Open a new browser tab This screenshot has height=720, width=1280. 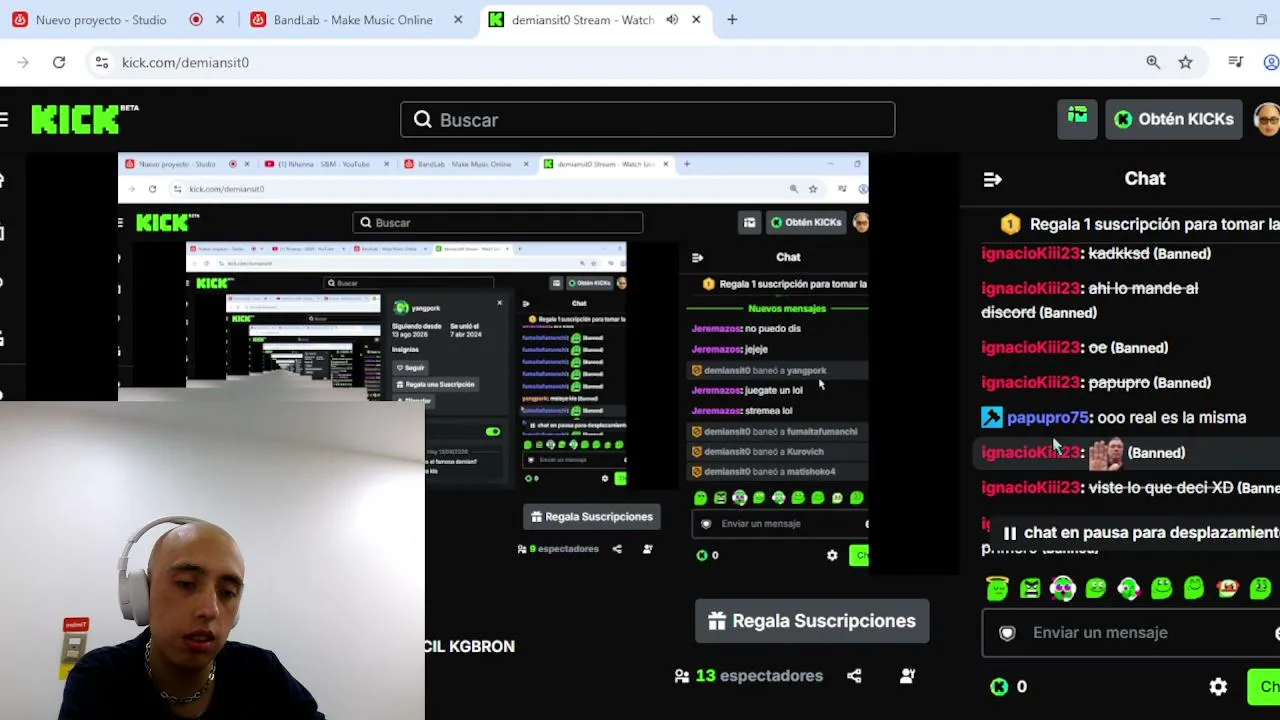pos(732,20)
